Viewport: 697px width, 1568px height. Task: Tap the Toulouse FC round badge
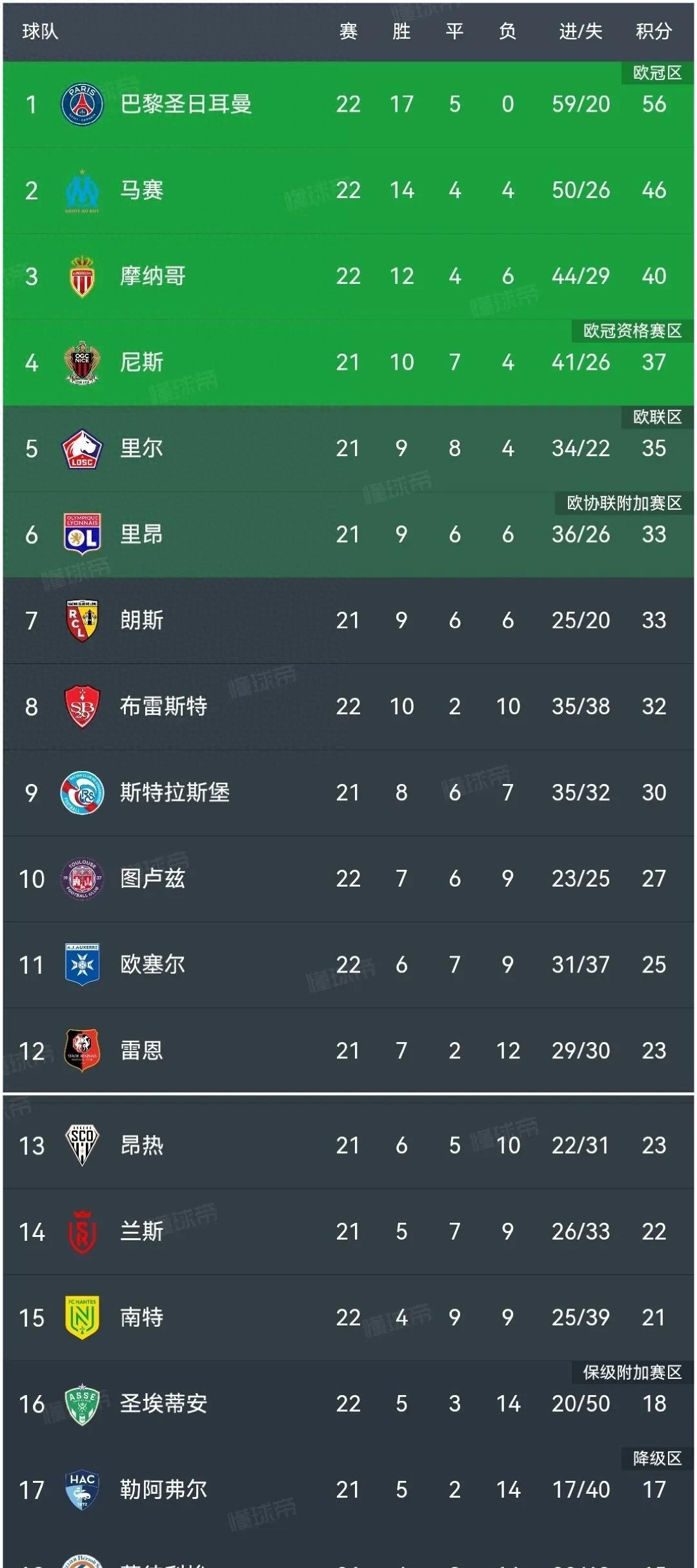pyautogui.click(x=82, y=878)
